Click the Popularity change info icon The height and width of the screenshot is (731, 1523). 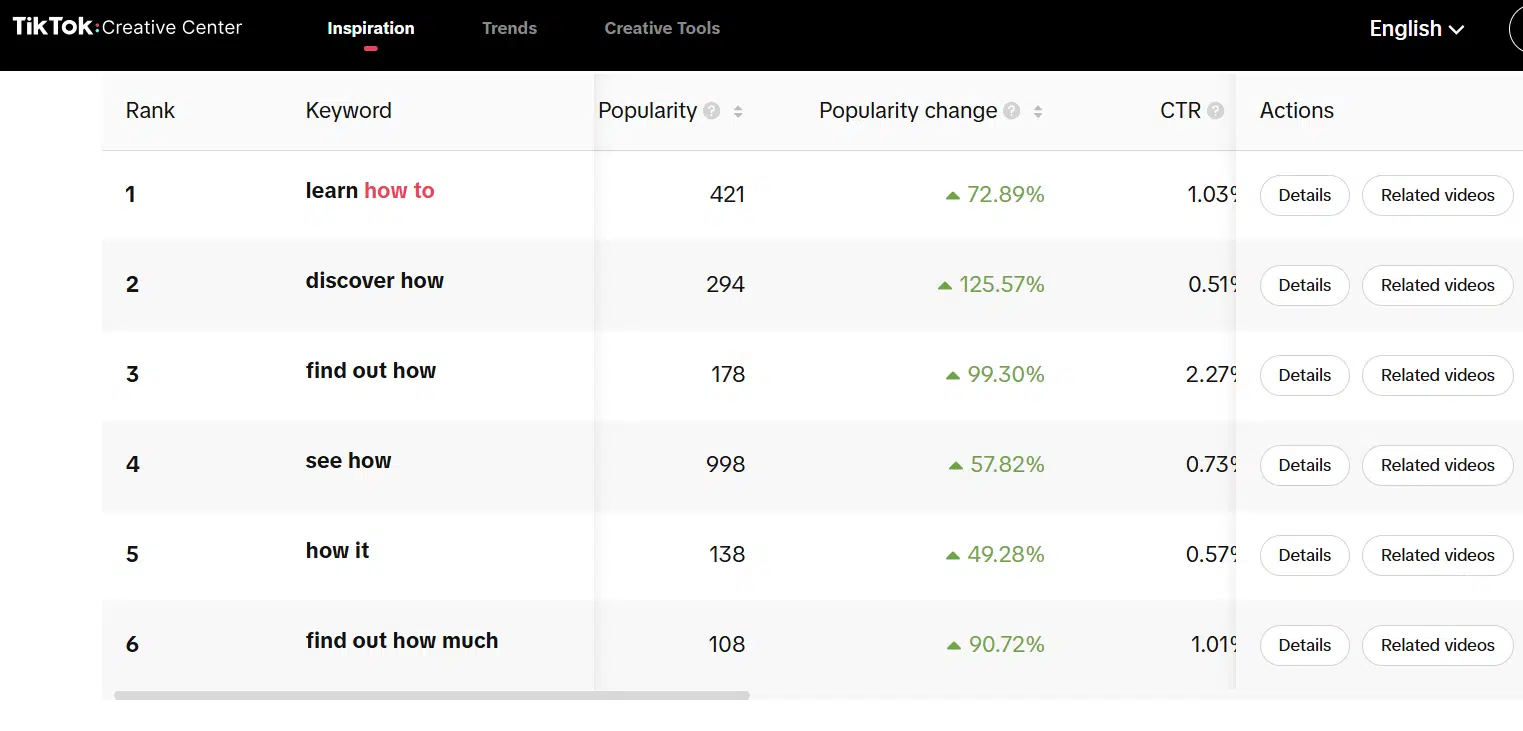click(1012, 111)
